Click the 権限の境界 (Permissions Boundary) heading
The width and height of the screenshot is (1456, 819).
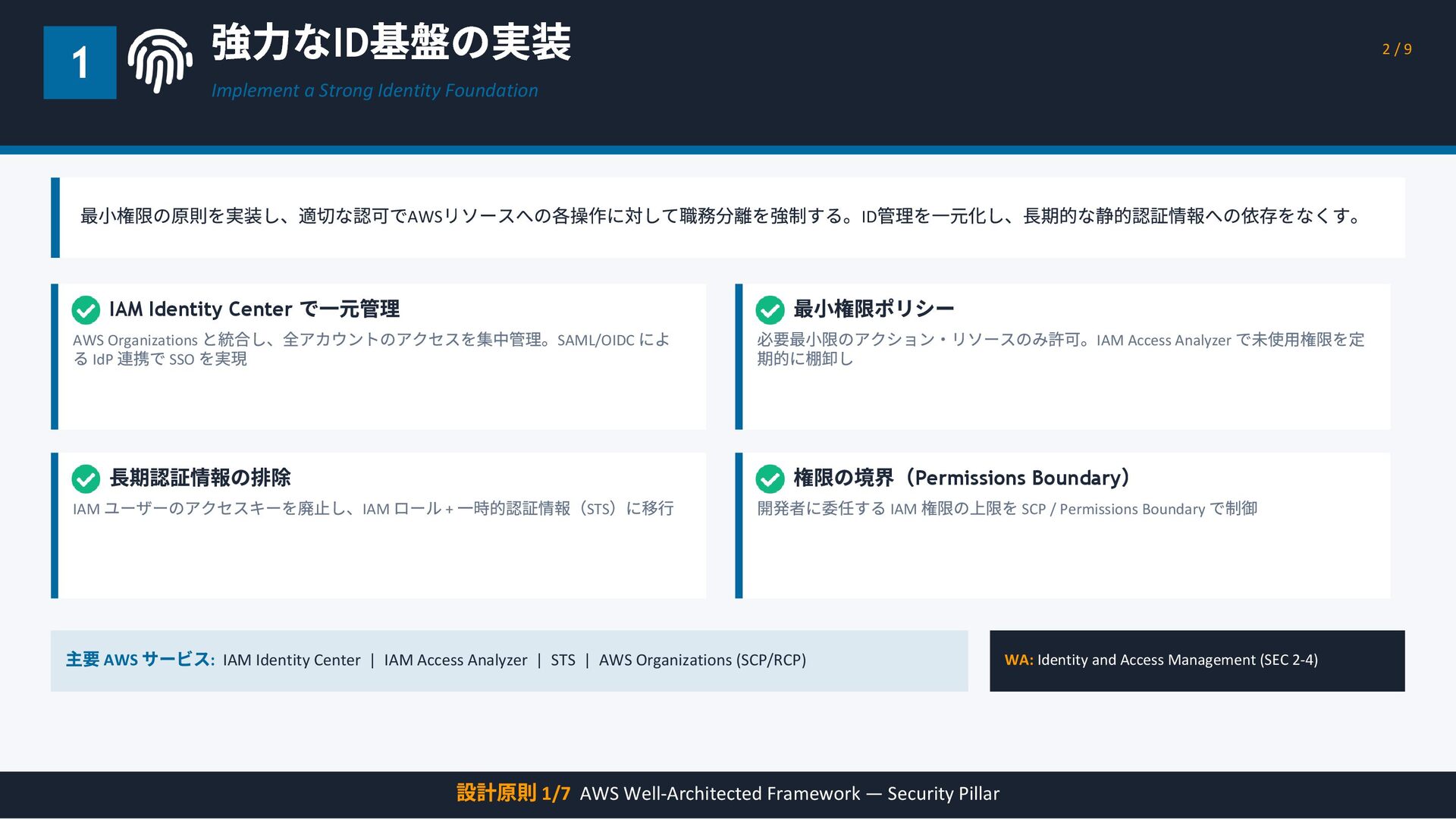click(962, 478)
